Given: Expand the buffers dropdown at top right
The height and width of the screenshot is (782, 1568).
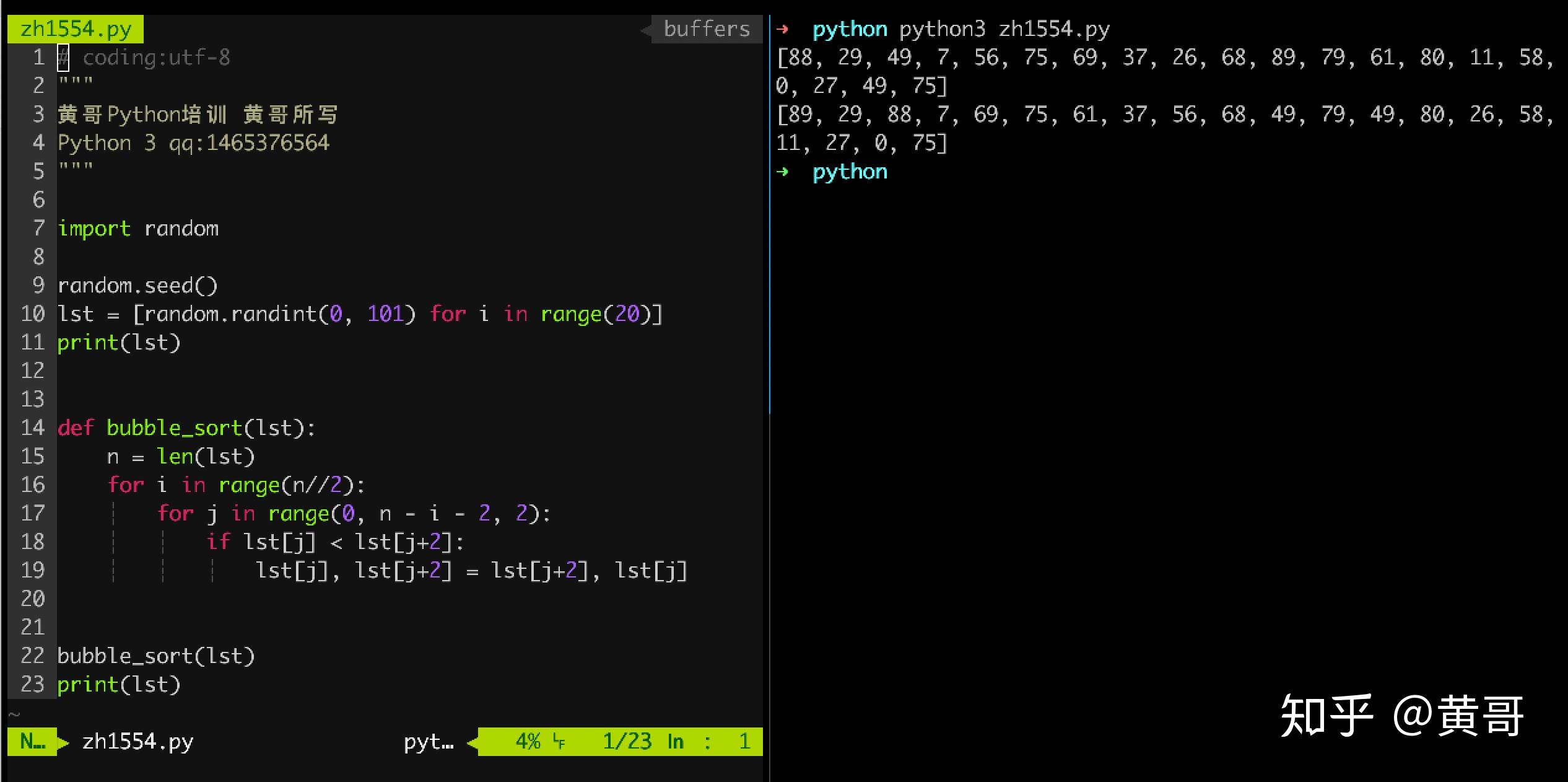Looking at the screenshot, I should 707,29.
